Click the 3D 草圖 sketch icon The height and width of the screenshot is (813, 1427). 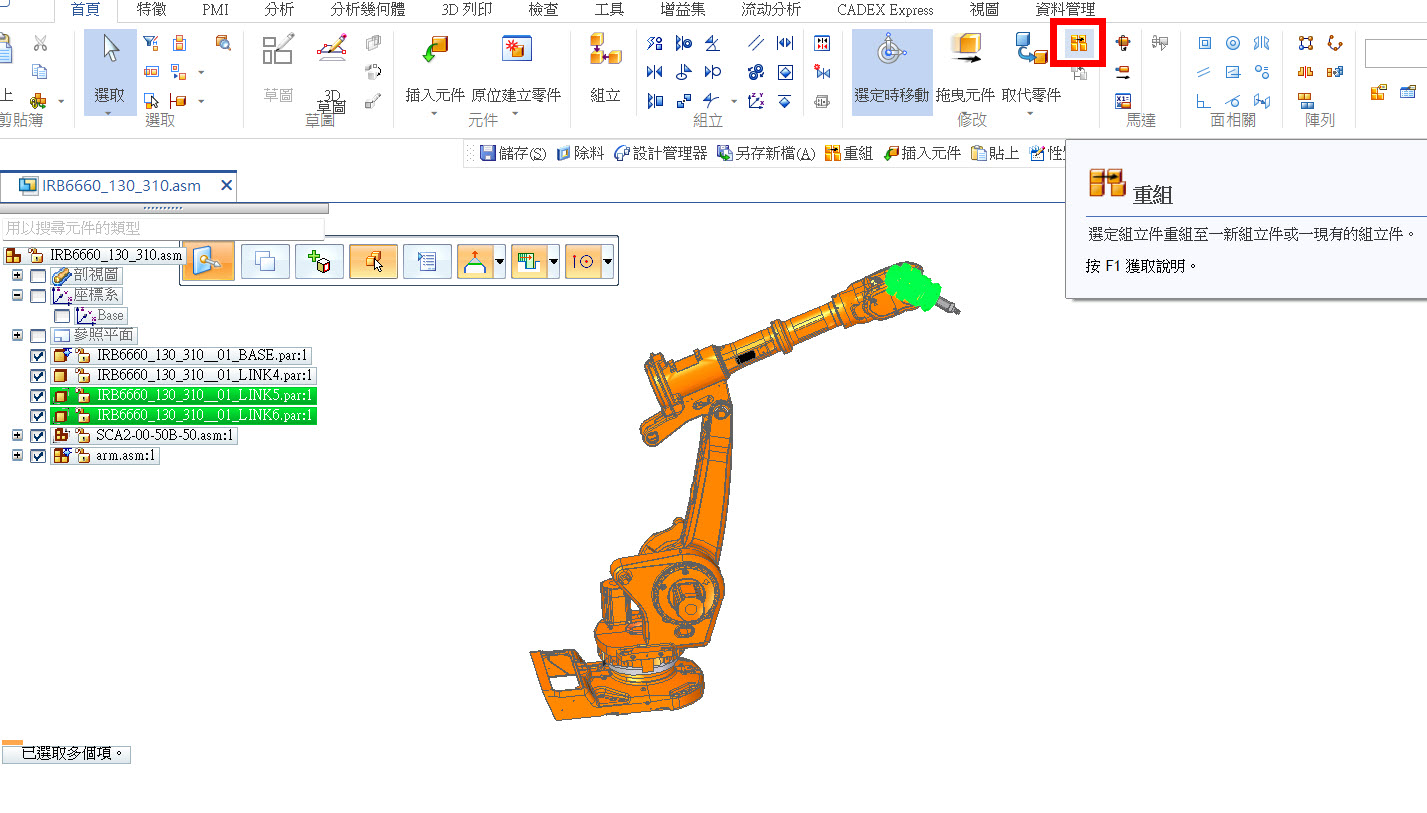[x=331, y=50]
